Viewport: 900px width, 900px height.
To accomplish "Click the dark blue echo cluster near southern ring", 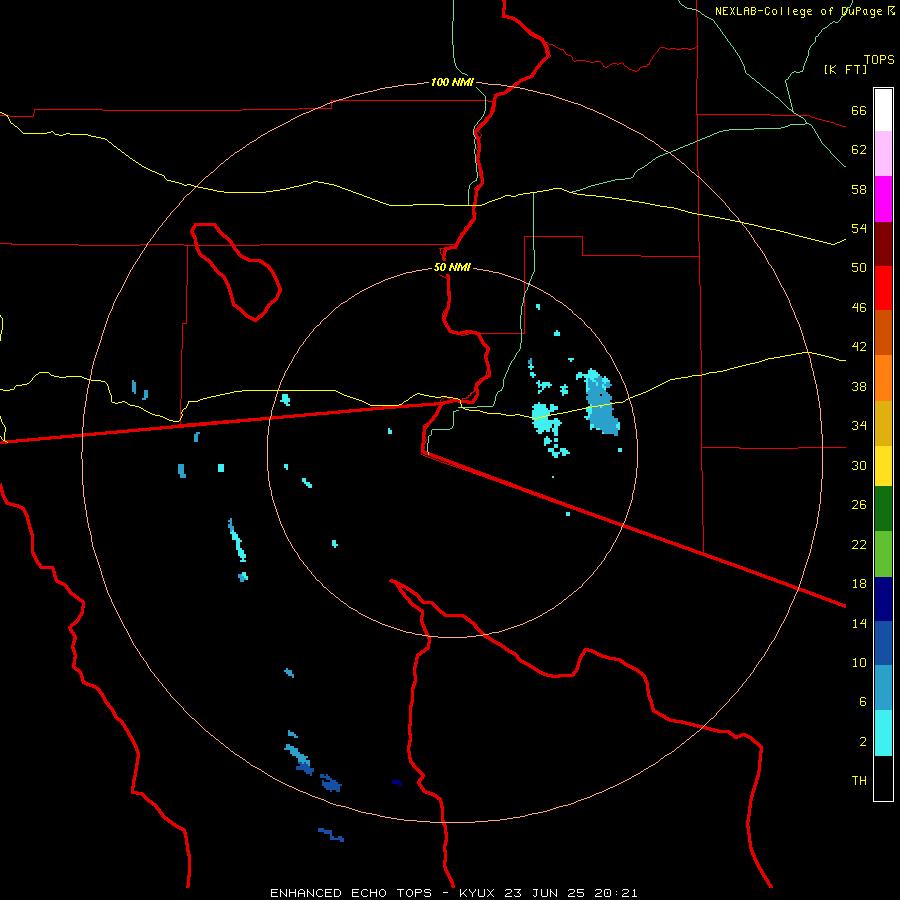I will tap(331, 783).
